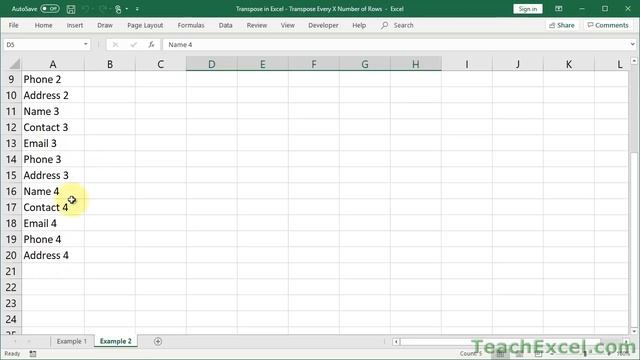Select column D header
The image size is (640, 360).
coord(211,64)
